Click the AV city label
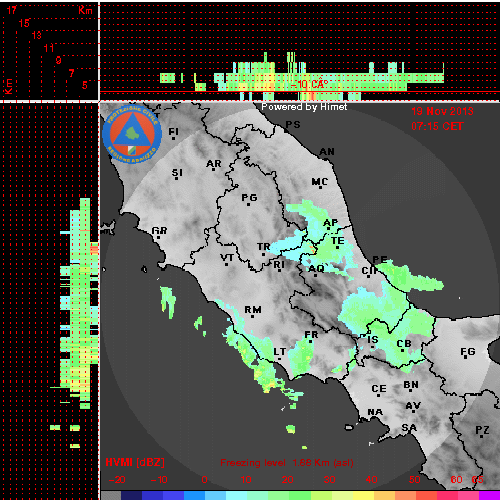Image resolution: width=500 pixels, height=500 pixels. [413, 406]
